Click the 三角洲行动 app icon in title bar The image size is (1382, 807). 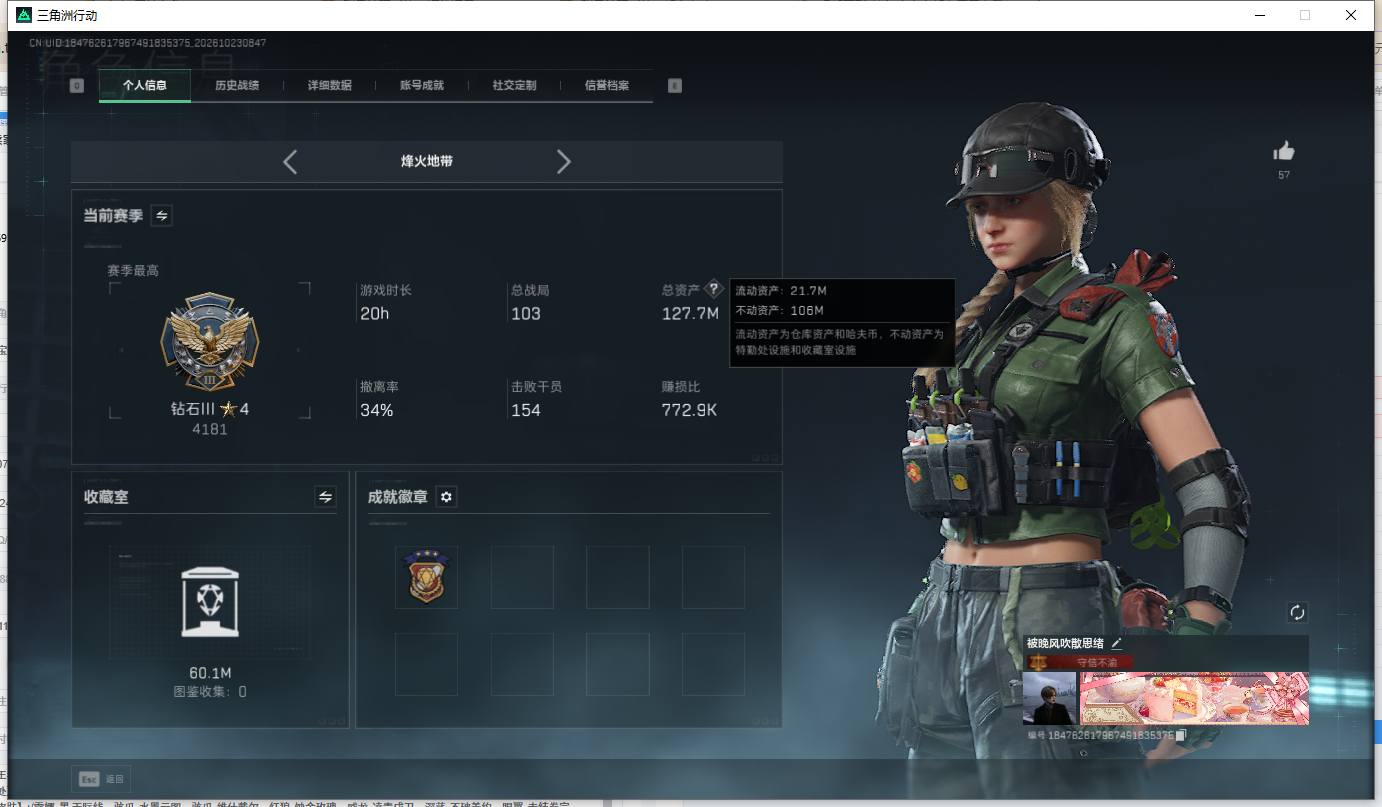coord(24,15)
